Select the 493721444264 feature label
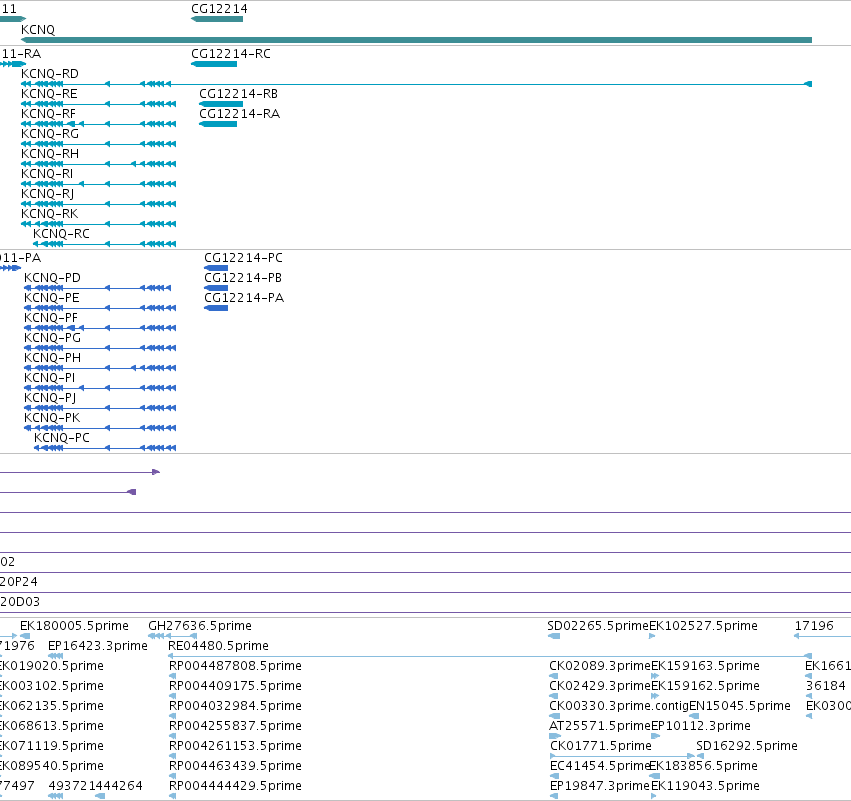 96,786
